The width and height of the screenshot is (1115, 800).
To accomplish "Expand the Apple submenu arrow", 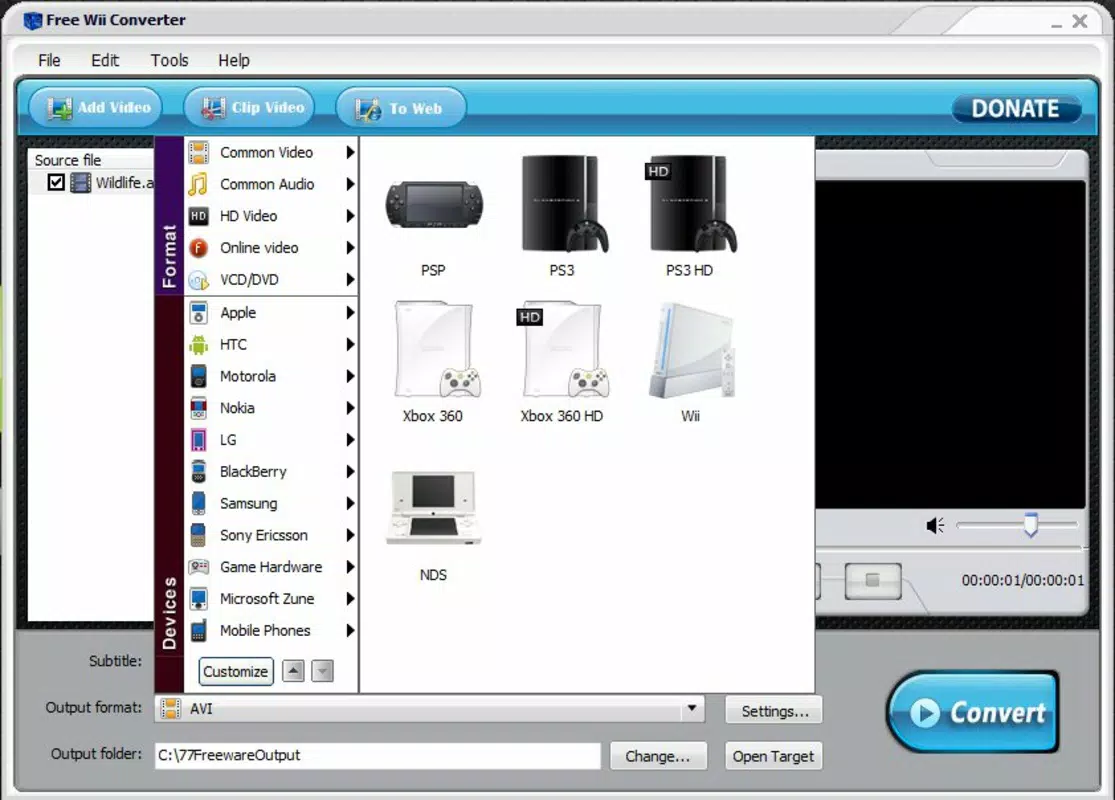I will click(350, 313).
